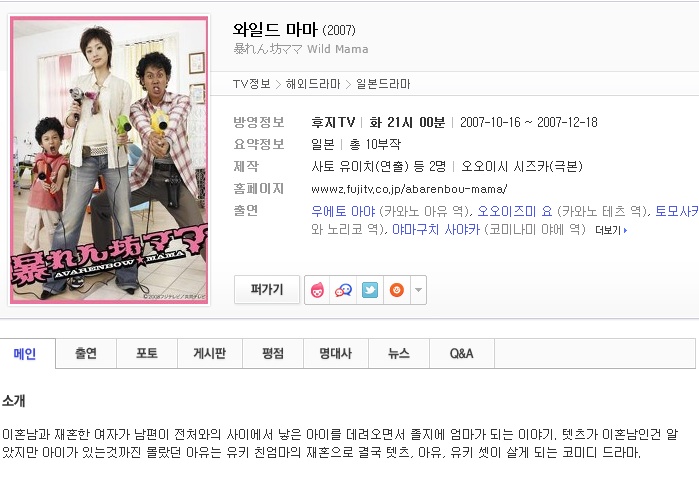Expand more sharing options dropdown arrow

pos(418,290)
